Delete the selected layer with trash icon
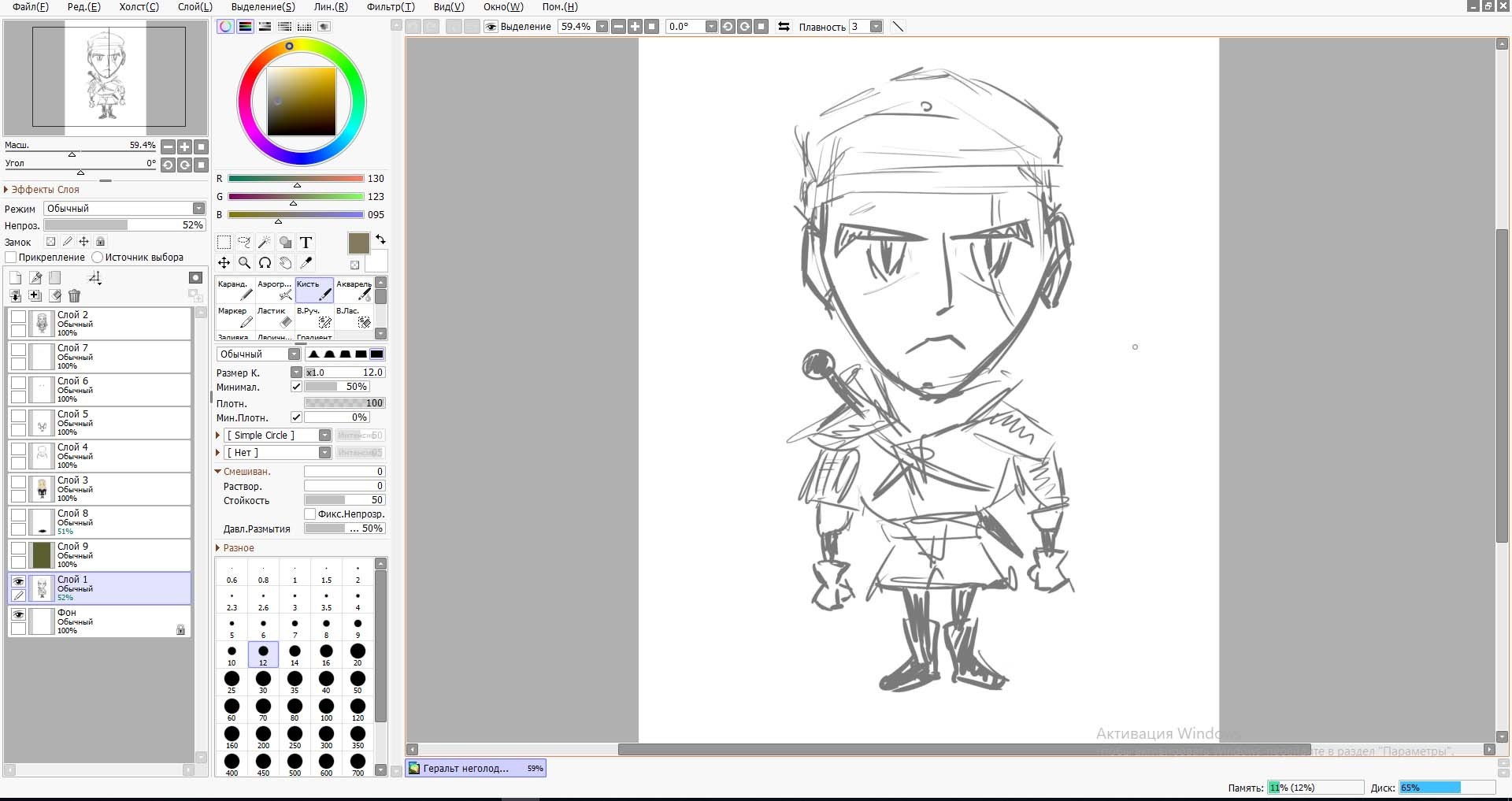 75,296
